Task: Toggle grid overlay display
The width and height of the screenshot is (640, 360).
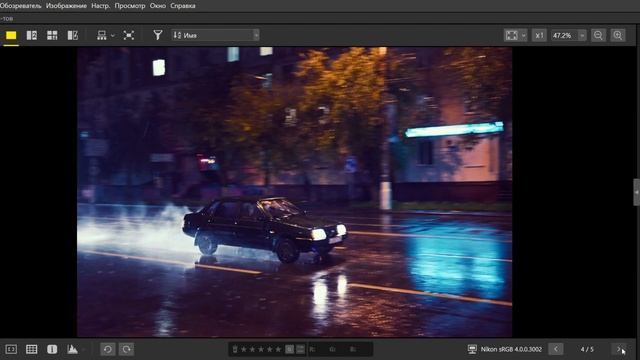Action: (x=31, y=349)
